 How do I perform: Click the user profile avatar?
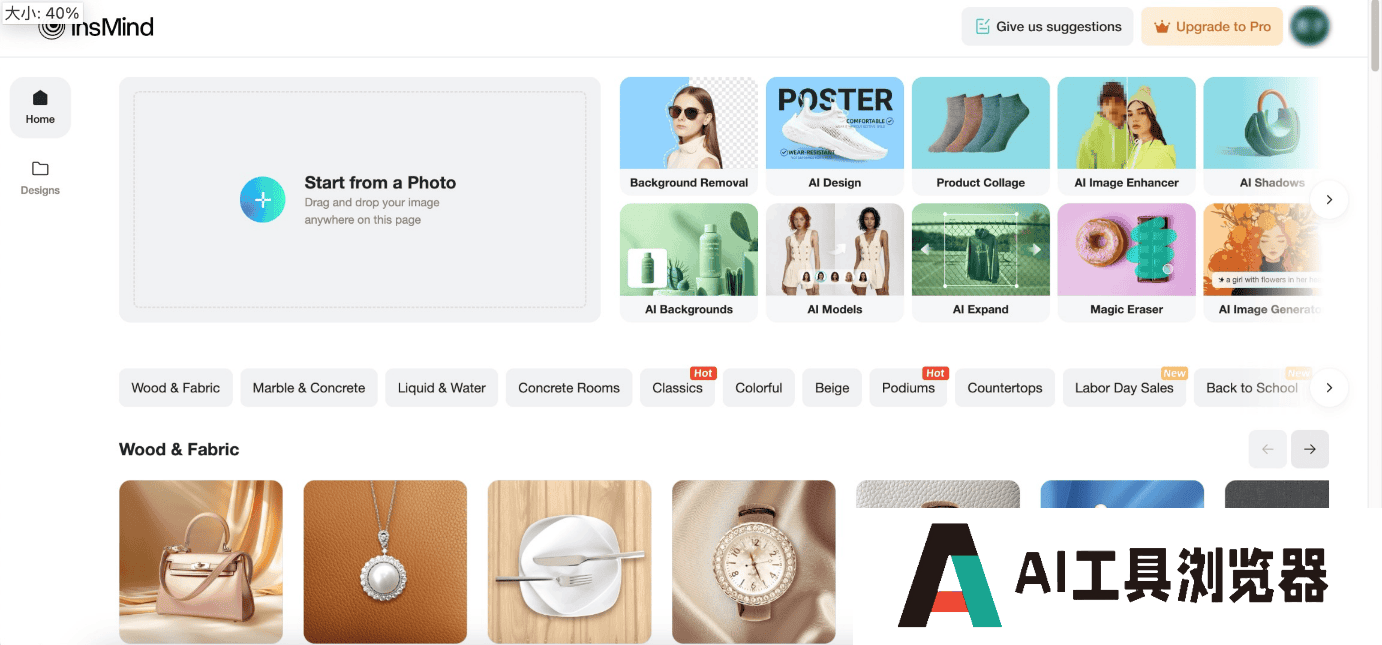(x=1309, y=27)
